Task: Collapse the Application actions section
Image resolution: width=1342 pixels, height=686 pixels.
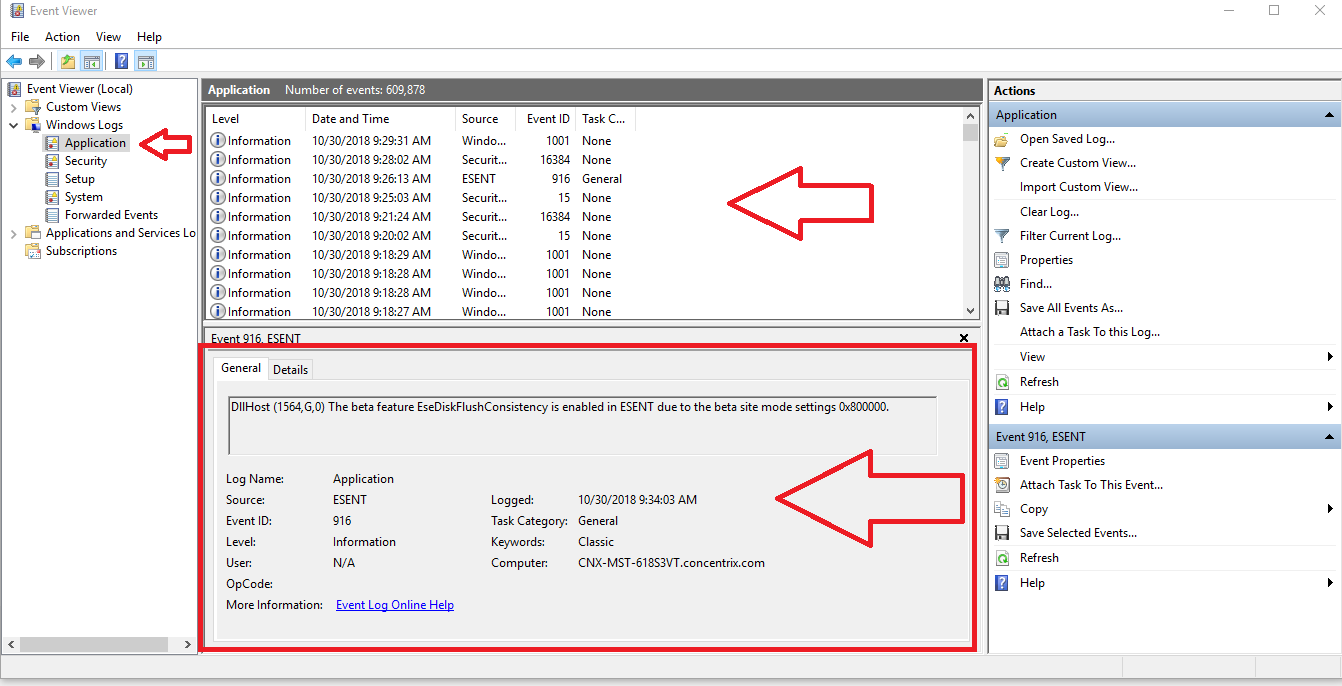Action: tap(1329, 115)
